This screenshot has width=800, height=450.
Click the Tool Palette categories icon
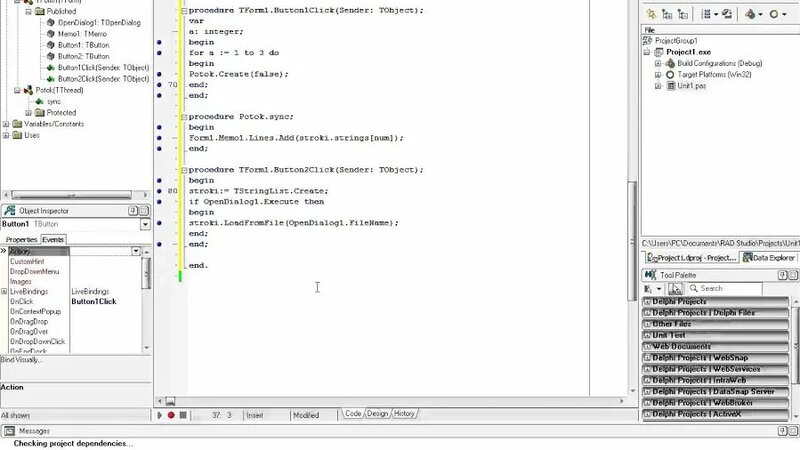pyautogui.click(x=648, y=289)
